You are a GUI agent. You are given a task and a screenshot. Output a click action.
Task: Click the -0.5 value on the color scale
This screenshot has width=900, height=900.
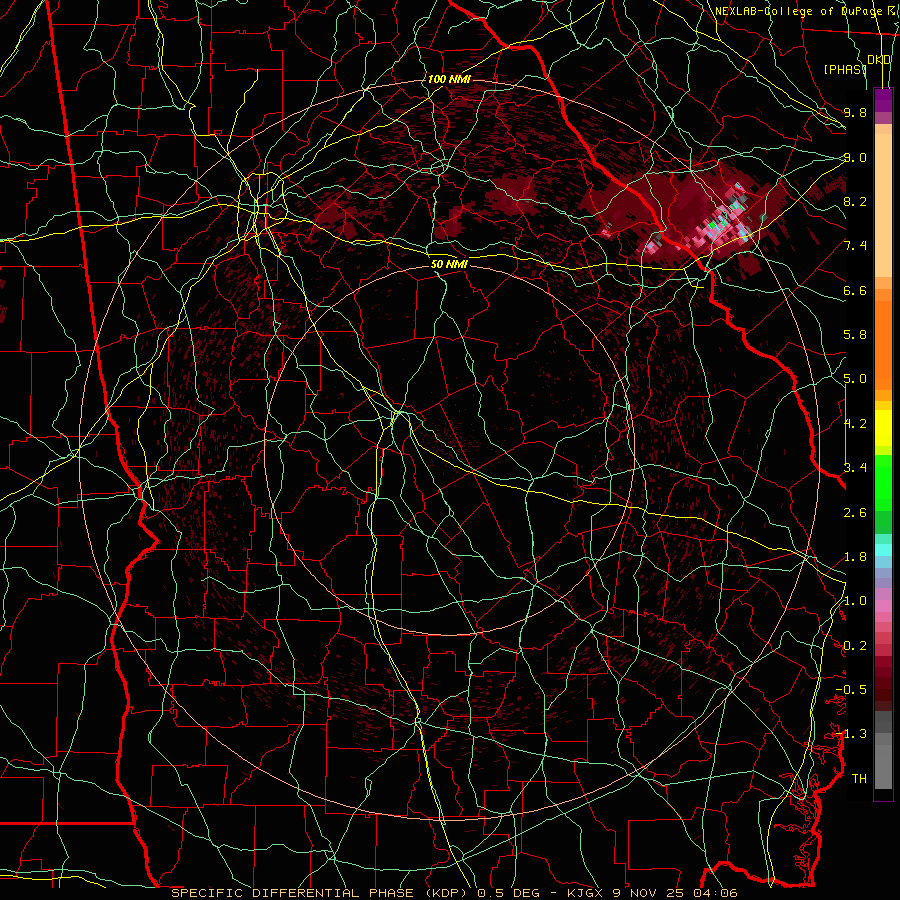coord(851,690)
